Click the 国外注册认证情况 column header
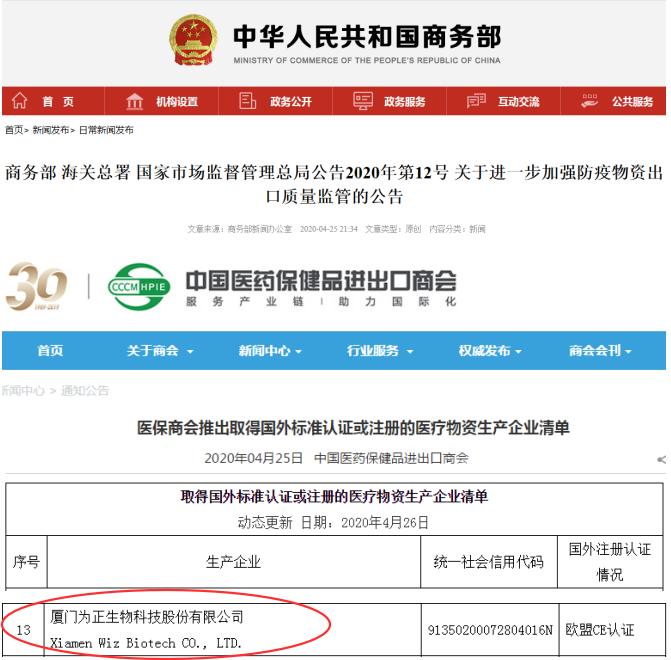This screenshot has height=660, width=671. (x=610, y=562)
